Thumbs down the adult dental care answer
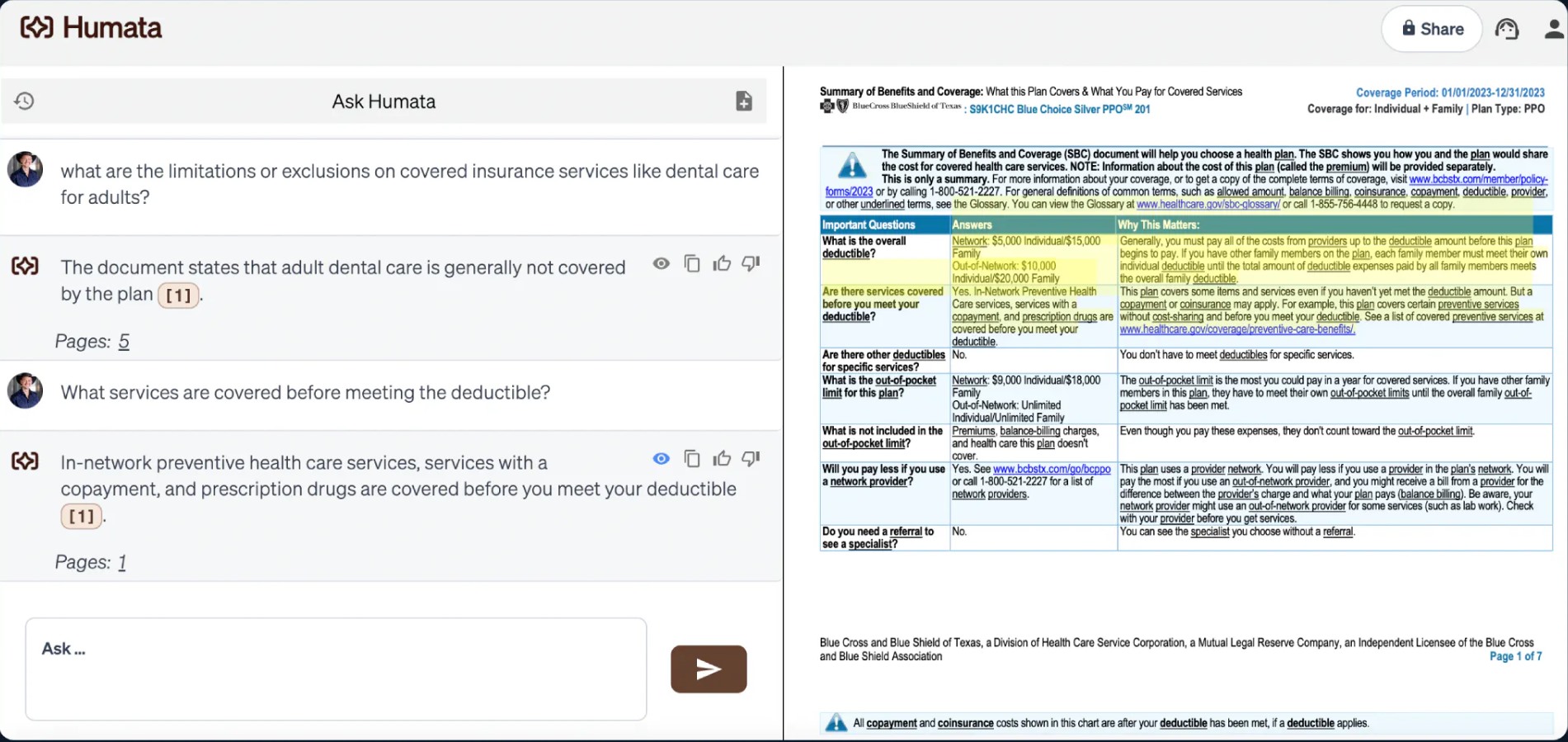The image size is (1568, 742). coord(751,263)
